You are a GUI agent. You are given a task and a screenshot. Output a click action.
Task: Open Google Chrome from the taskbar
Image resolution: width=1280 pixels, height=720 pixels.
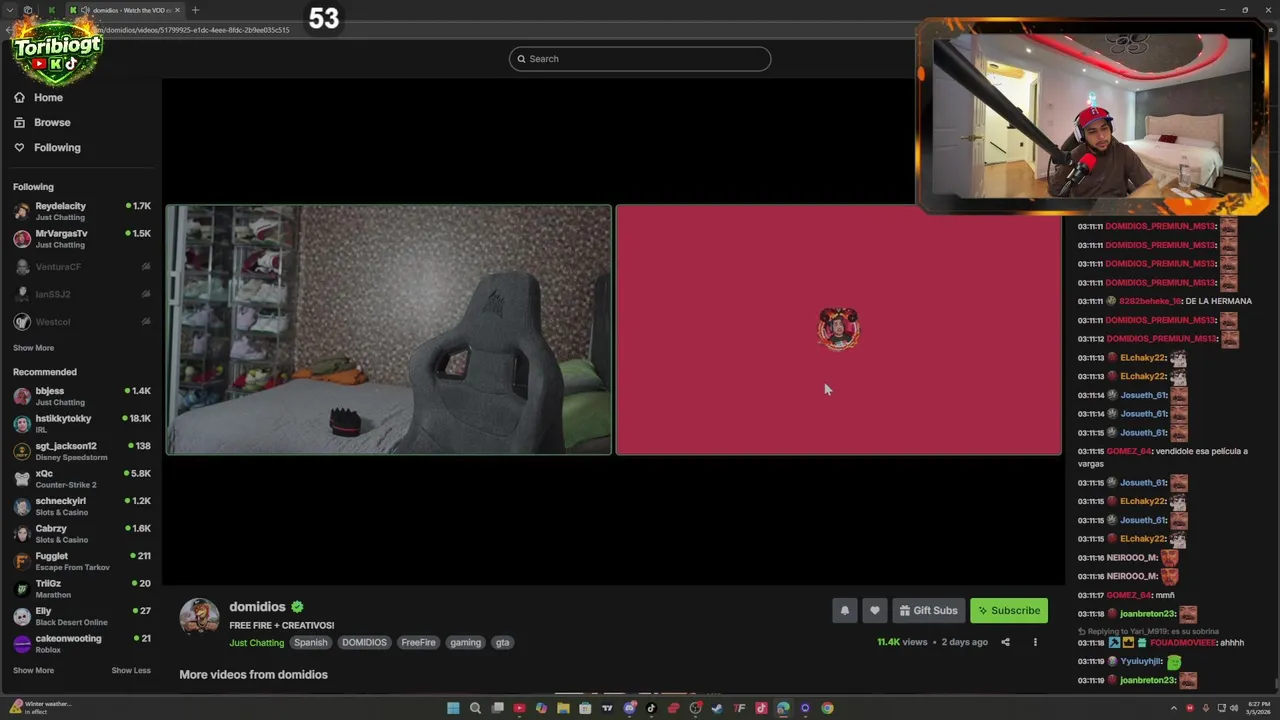pos(827,708)
